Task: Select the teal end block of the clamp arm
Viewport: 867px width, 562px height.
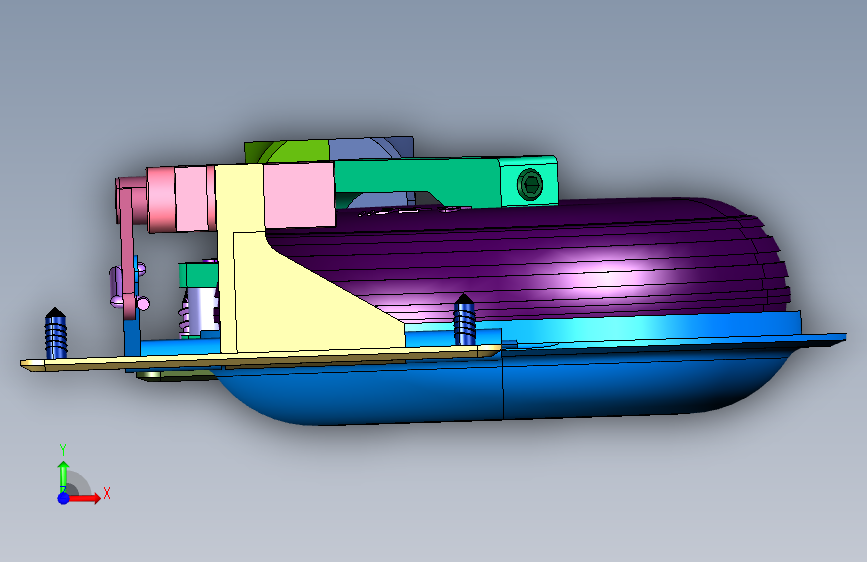Action: (x=528, y=181)
